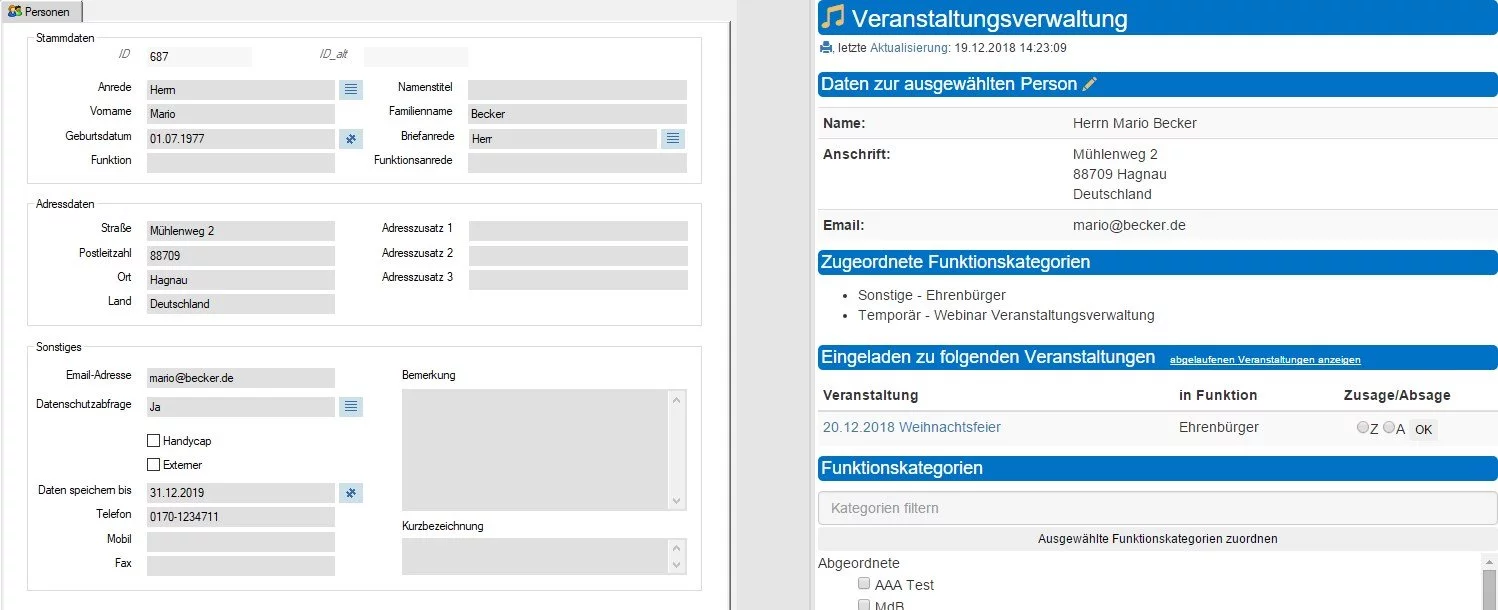Click 'abgelaufenen Veranstaltungen anzeigen'
Viewport: 1498px width, 610px height.
tap(1266, 359)
